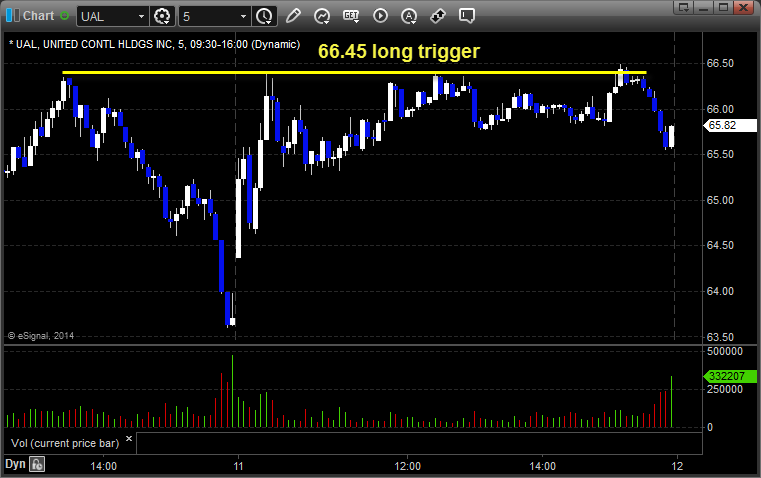The height and width of the screenshot is (478, 761).
Task: Select the pencil drawing tool
Action: point(293,16)
